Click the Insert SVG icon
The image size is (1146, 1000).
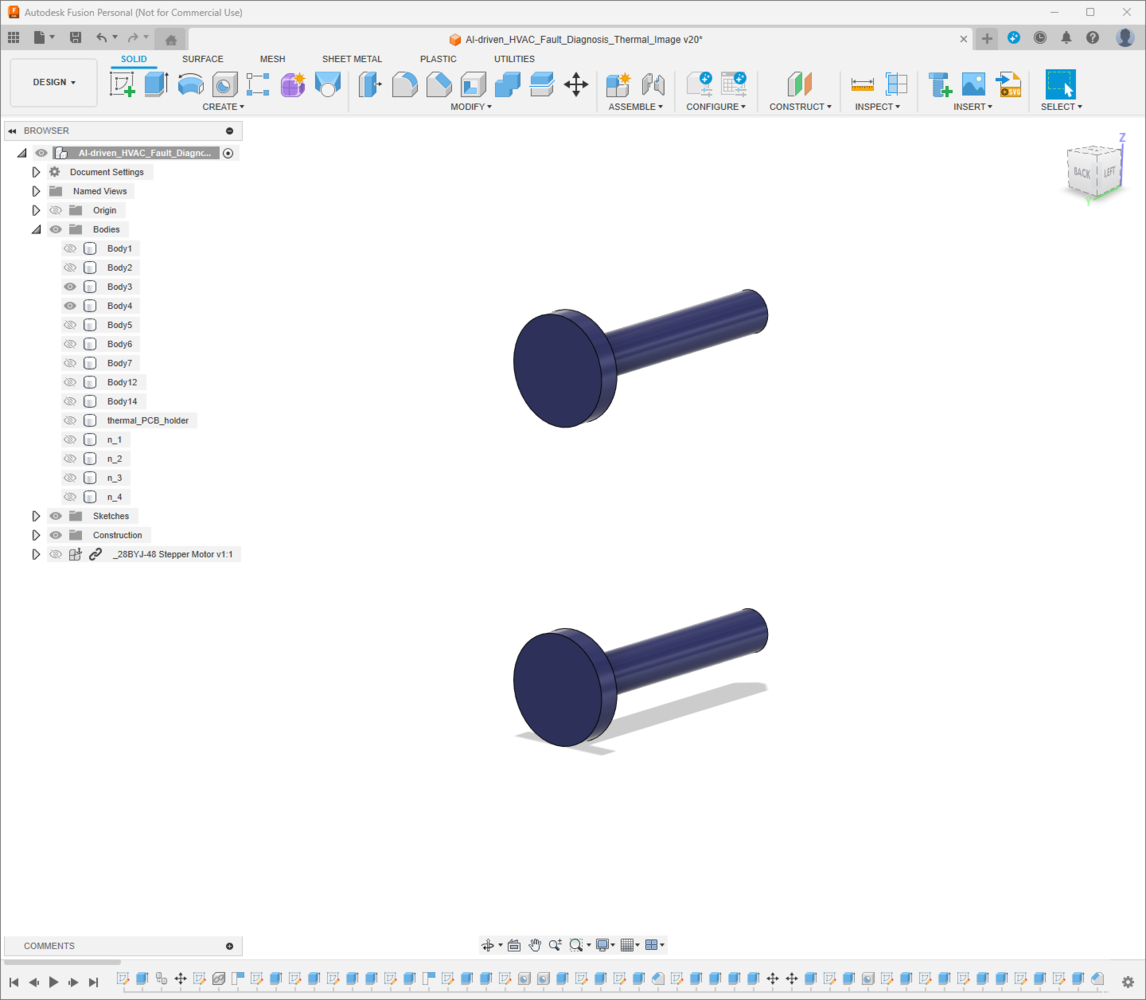pyautogui.click(x=1009, y=84)
